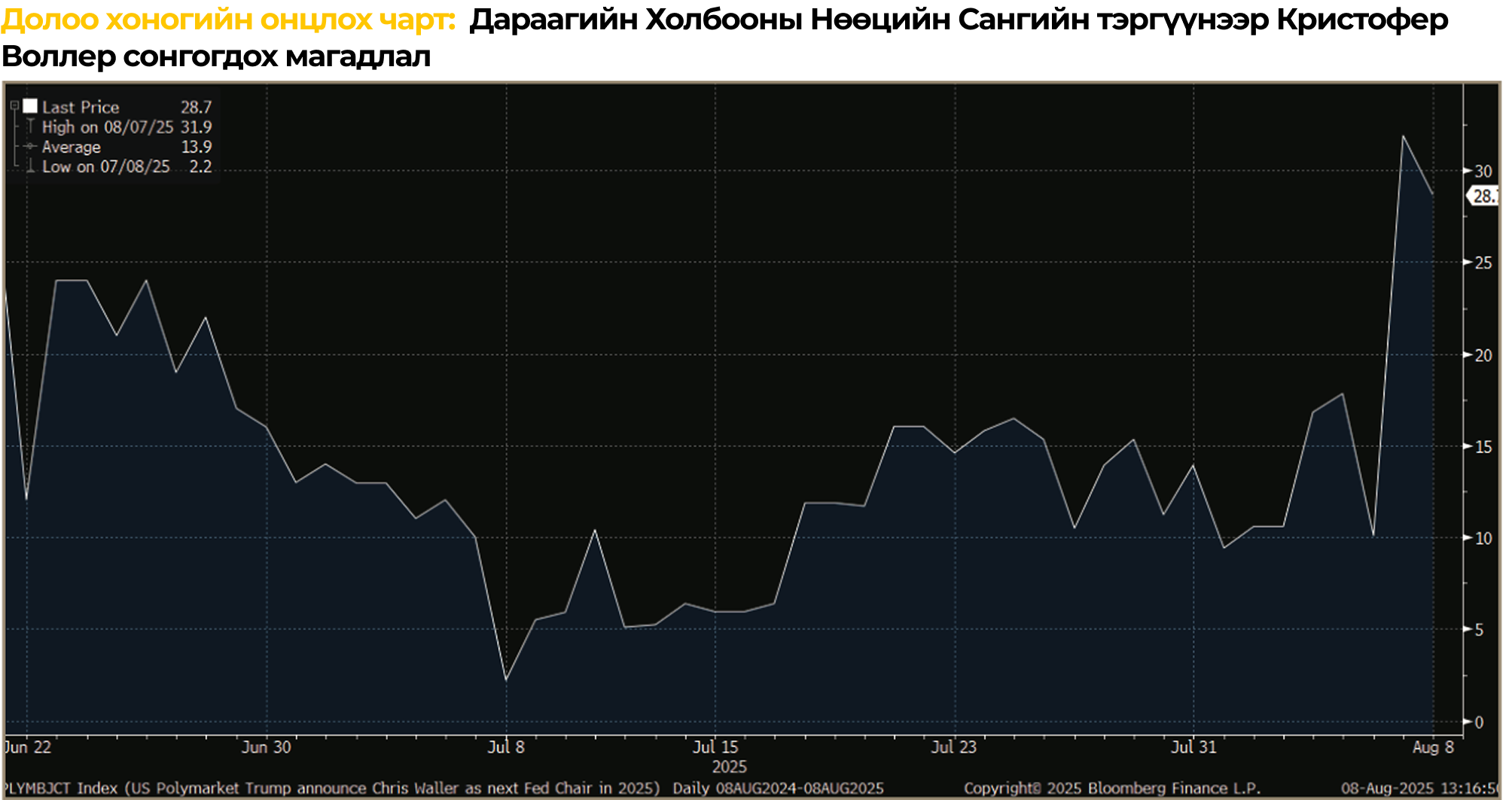Select the Average legend entry
The image size is (1512, 800).
71,147
